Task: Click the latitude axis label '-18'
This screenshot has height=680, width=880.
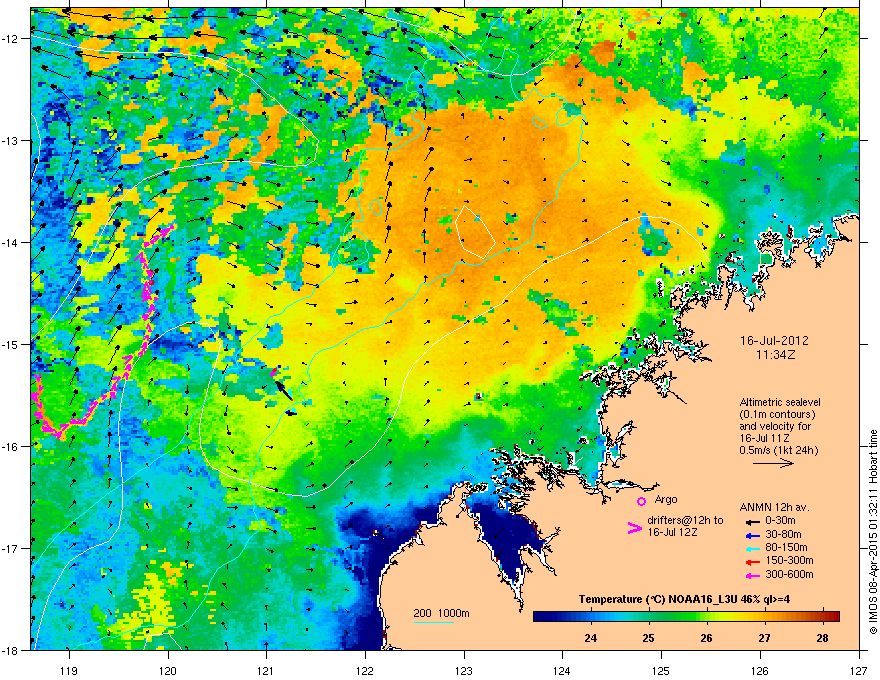Action: pos(10,650)
